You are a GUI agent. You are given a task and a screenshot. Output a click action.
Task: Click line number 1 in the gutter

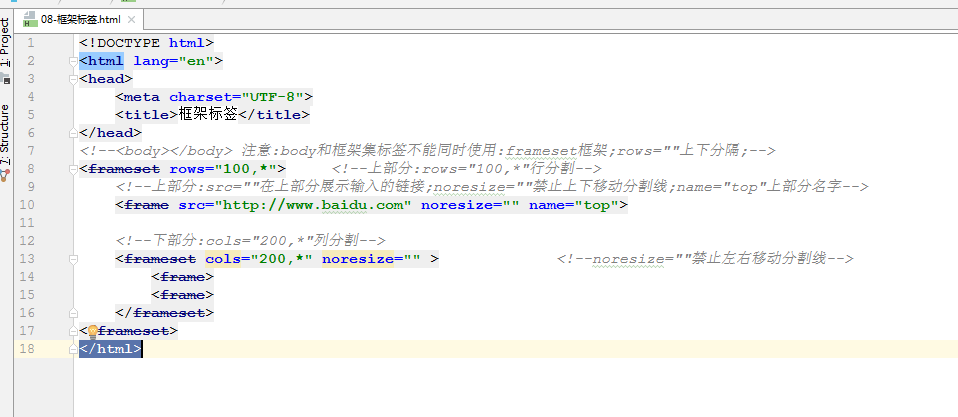(31, 43)
